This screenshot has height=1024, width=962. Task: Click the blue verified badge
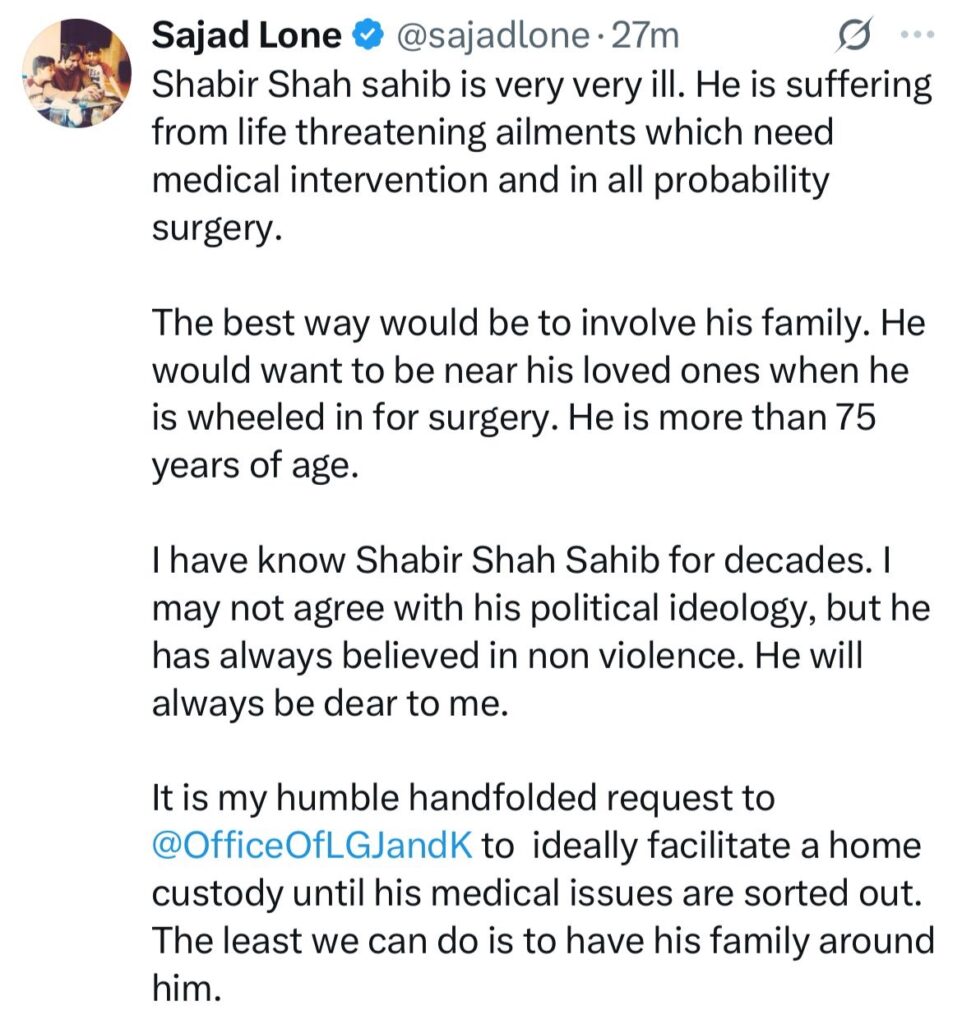coord(370,37)
